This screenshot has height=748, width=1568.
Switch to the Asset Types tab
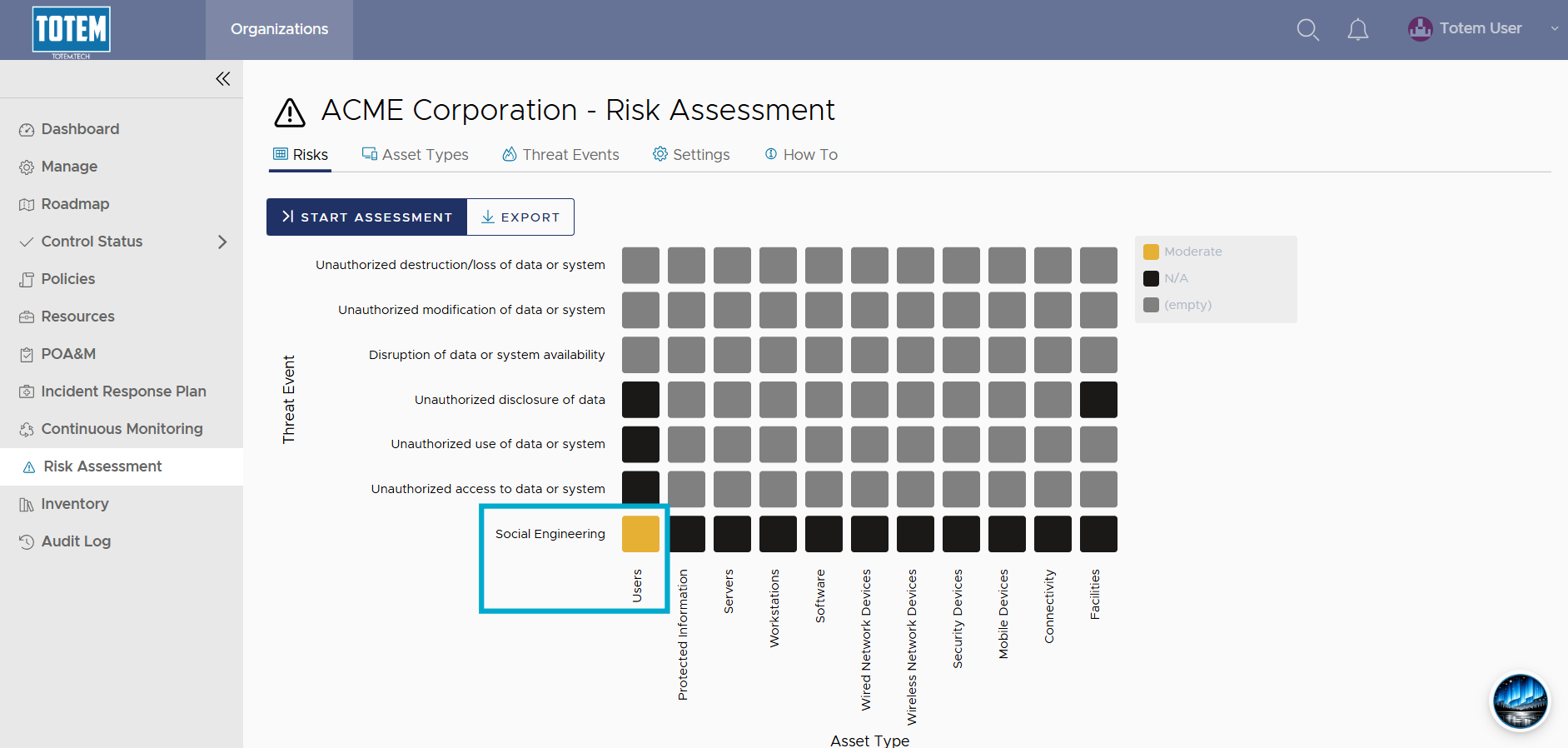click(415, 155)
